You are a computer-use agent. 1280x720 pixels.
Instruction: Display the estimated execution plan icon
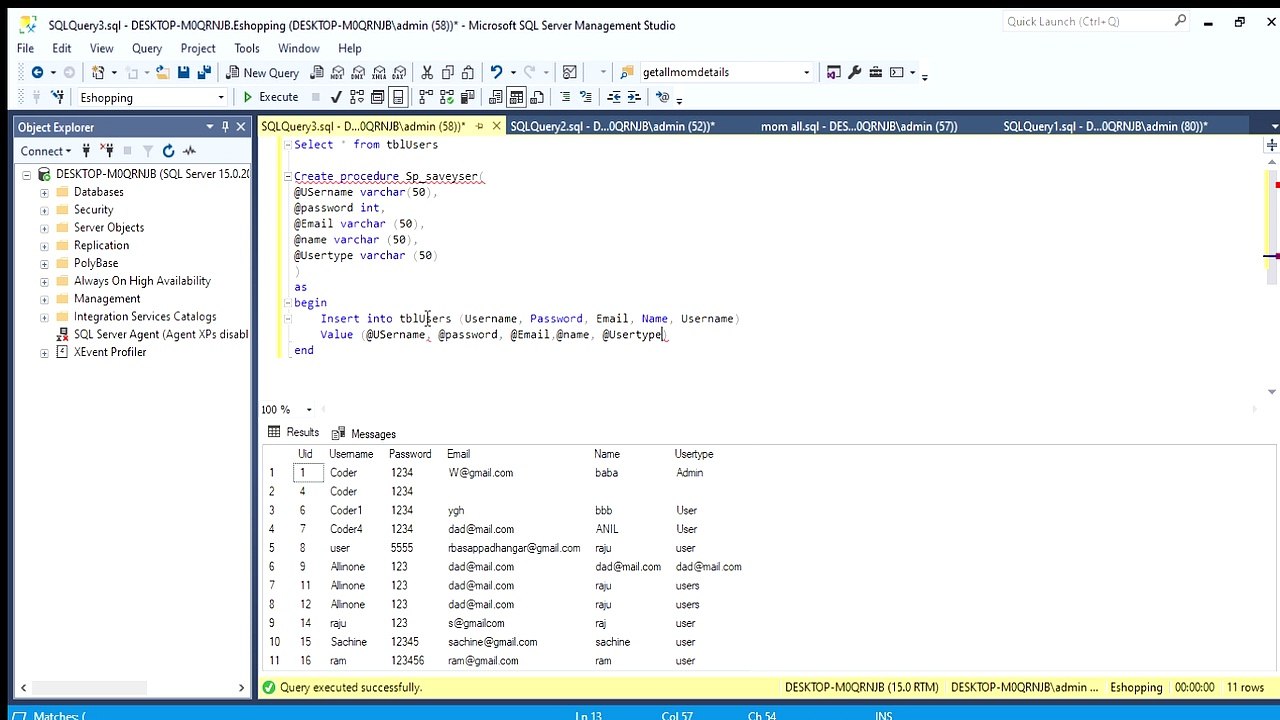click(357, 97)
